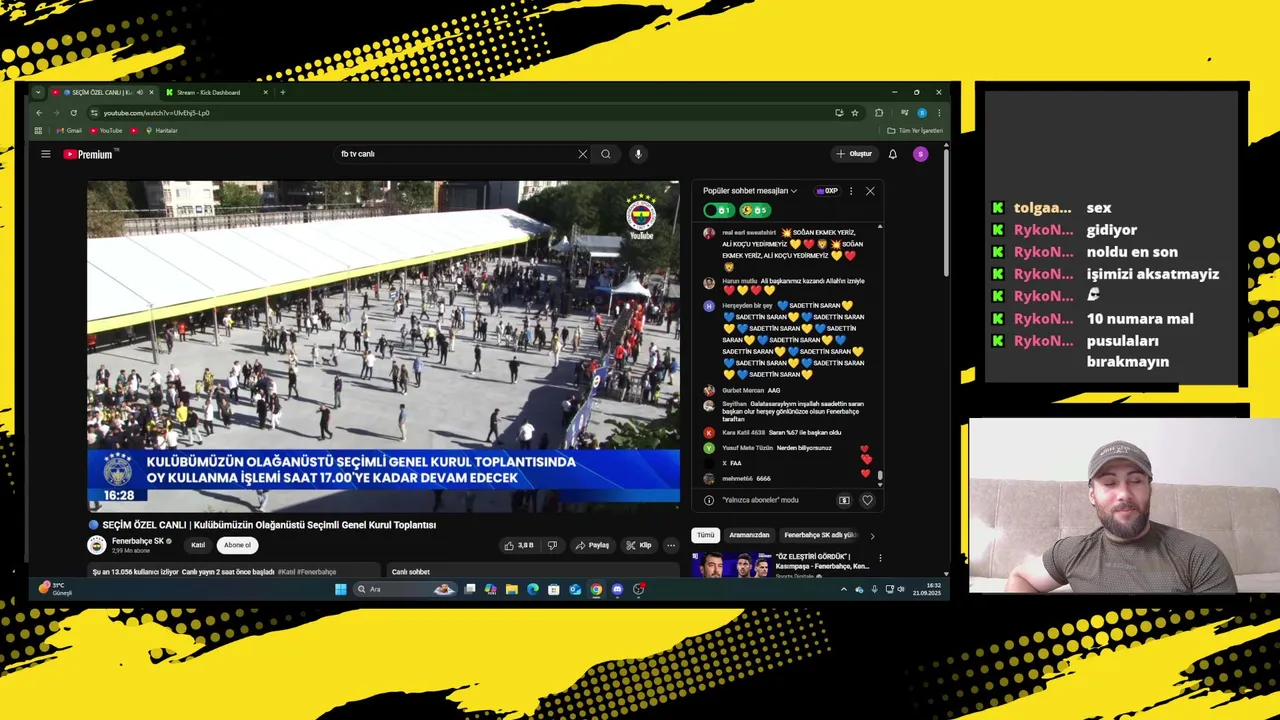Open the 'ÖZ ELEŞTİRİ GÖRDÜK' video thumbnail
1280x720 pixels.
point(732,565)
